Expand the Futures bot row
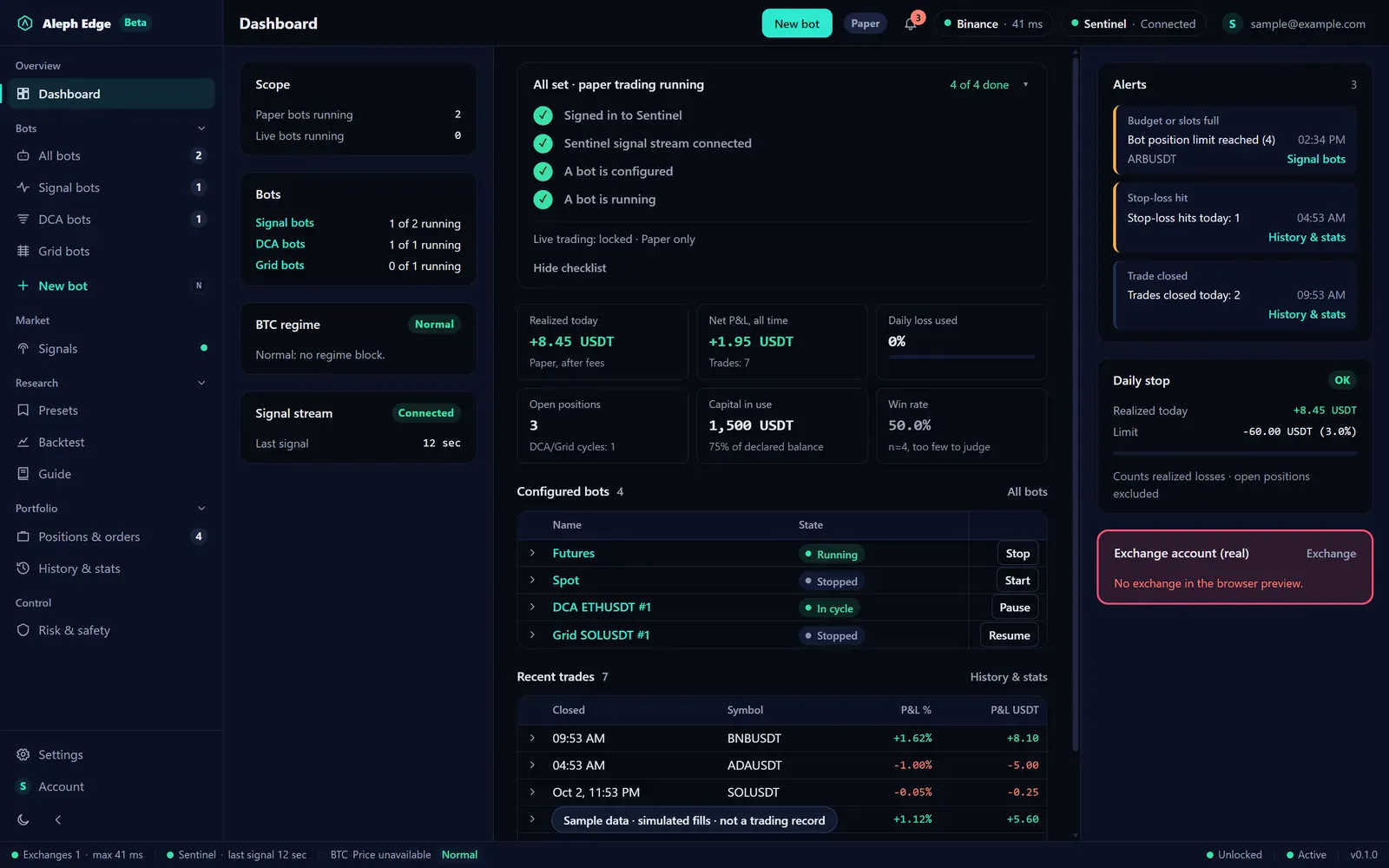Screen dimensions: 1389x868 coord(532,553)
